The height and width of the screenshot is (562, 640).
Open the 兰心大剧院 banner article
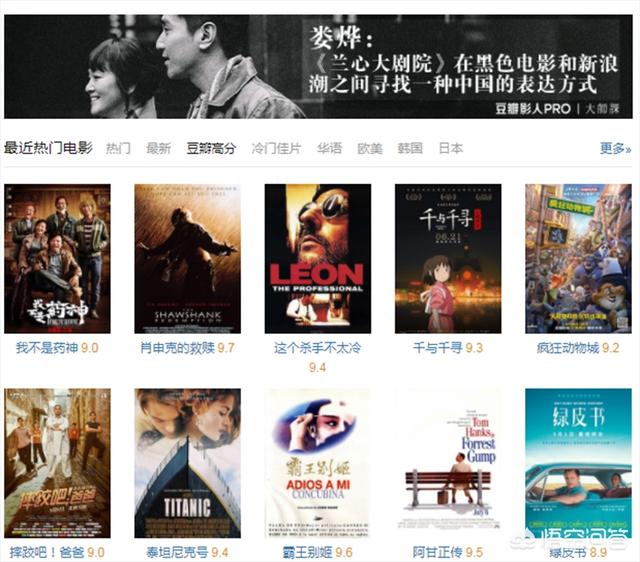click(x=318, y=67)
